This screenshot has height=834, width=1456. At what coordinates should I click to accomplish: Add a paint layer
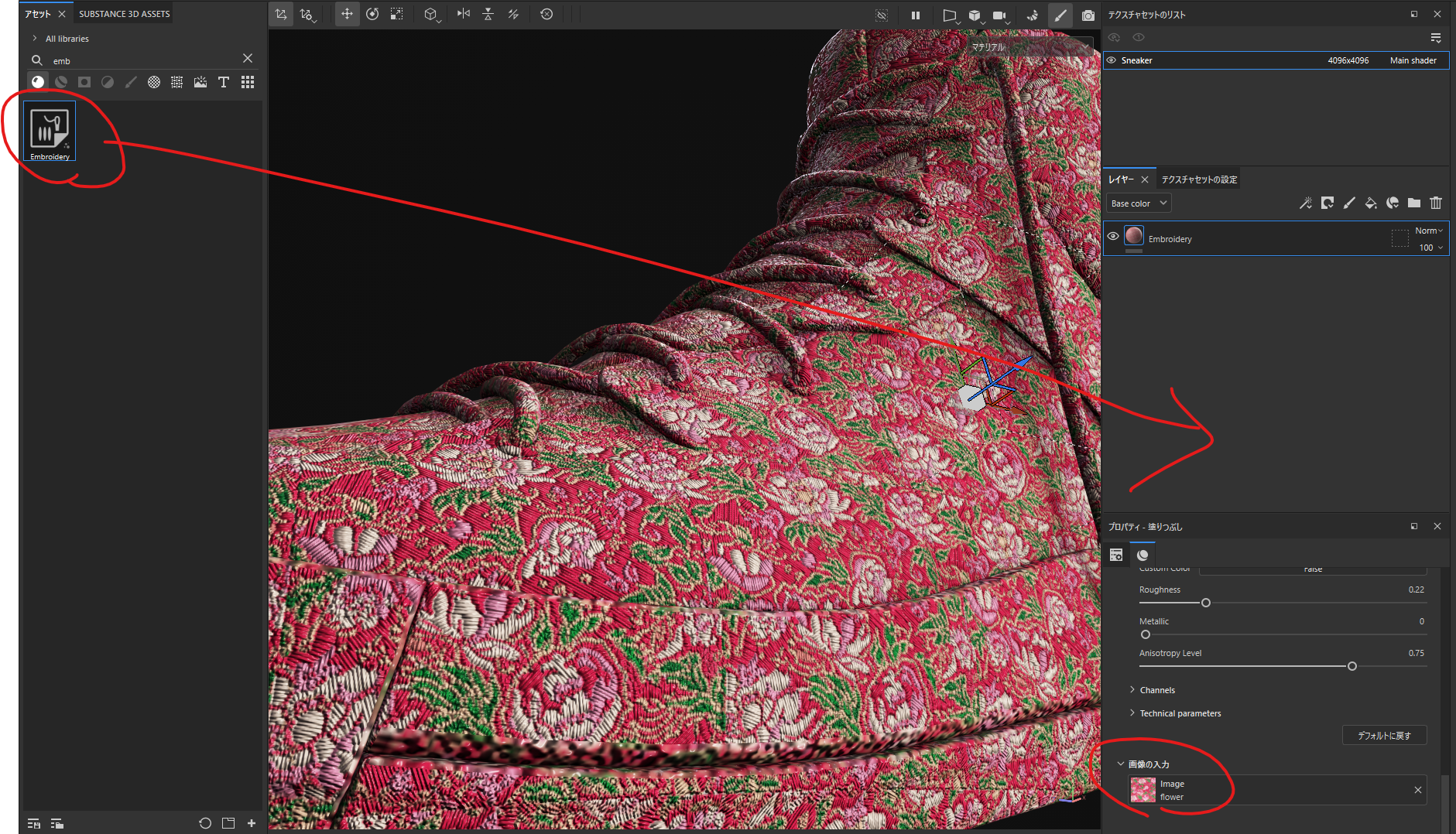tap(1349, 203)
